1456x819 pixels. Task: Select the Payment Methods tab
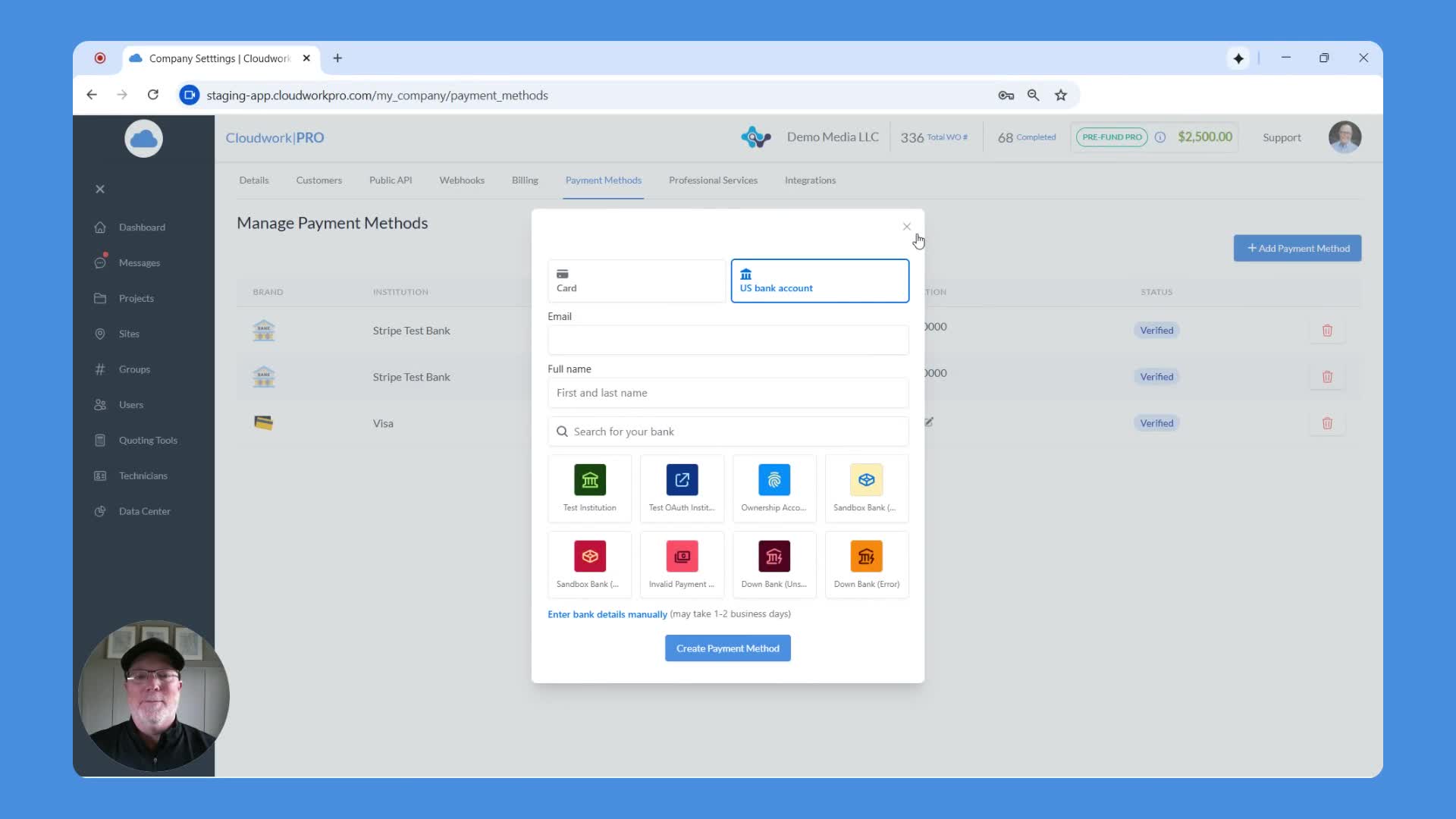pyautogui.click(x=604, y=180)
